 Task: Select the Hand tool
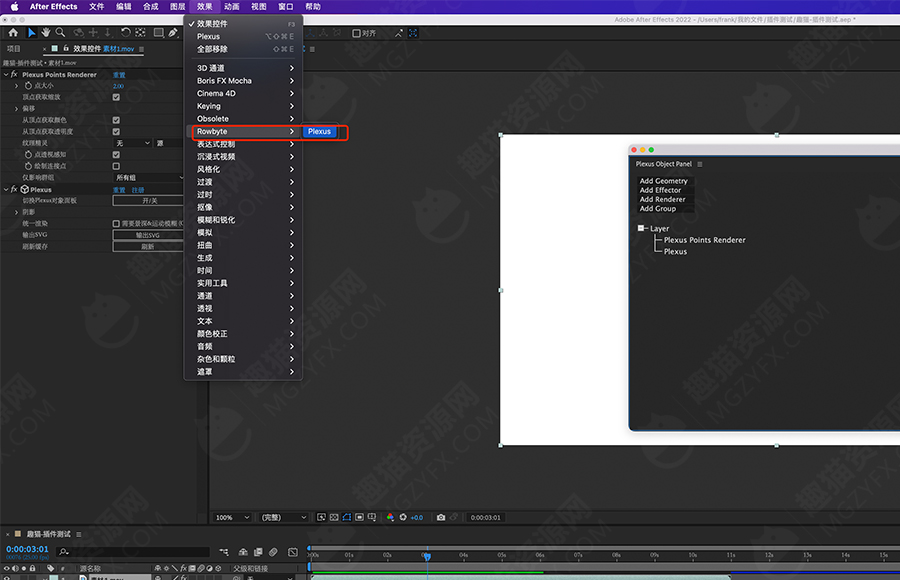click(46, 33)
